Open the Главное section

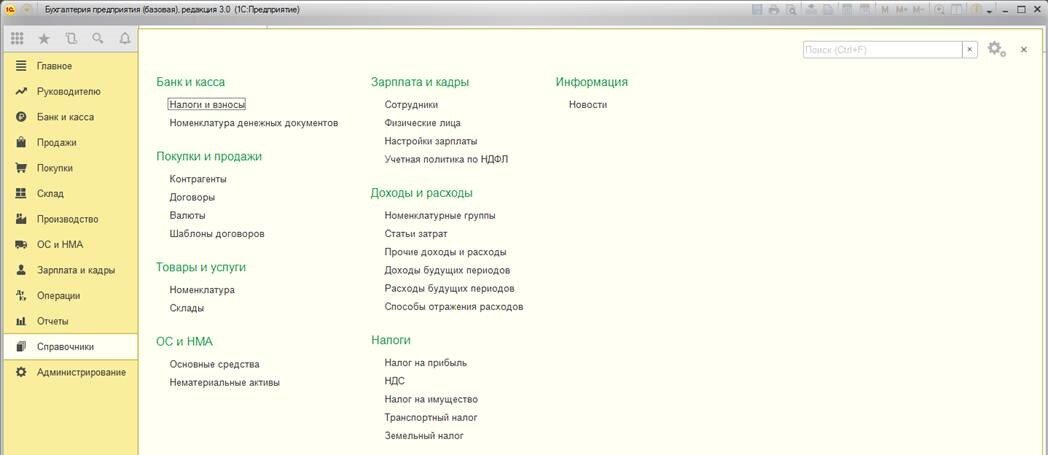[70, 66]
